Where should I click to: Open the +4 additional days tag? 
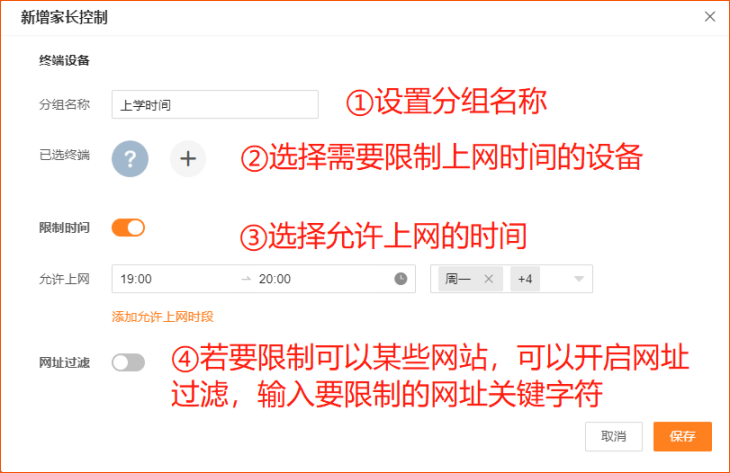(525, 279)
